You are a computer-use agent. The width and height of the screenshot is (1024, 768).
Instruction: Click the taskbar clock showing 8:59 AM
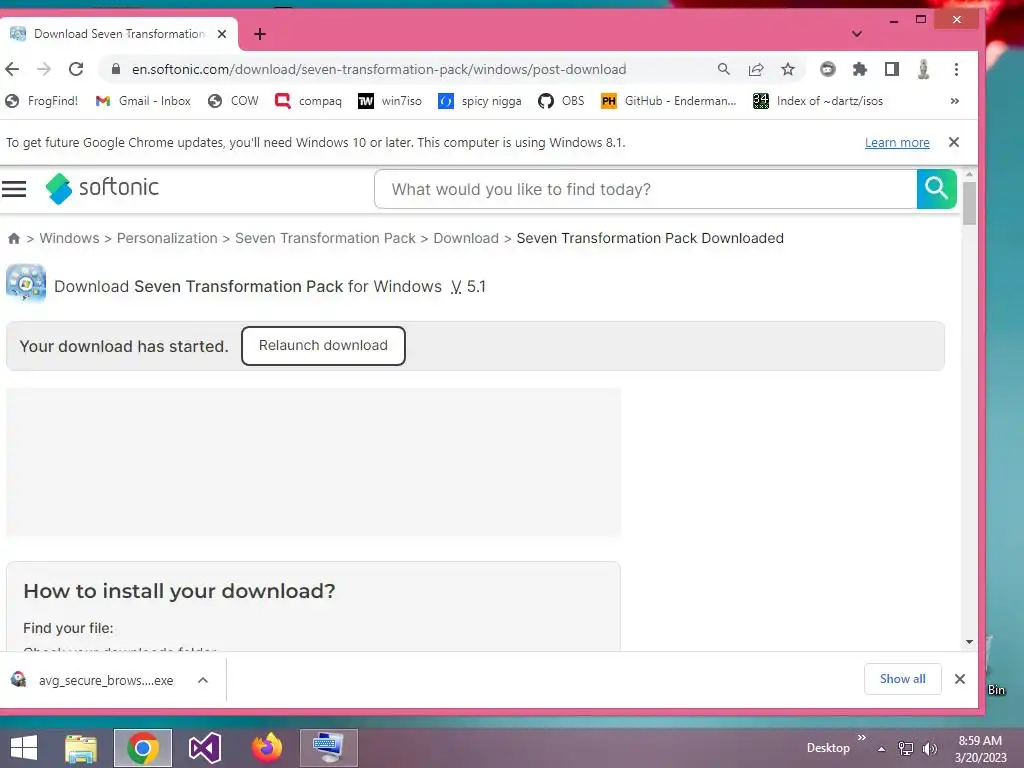(x=980, y=749)
